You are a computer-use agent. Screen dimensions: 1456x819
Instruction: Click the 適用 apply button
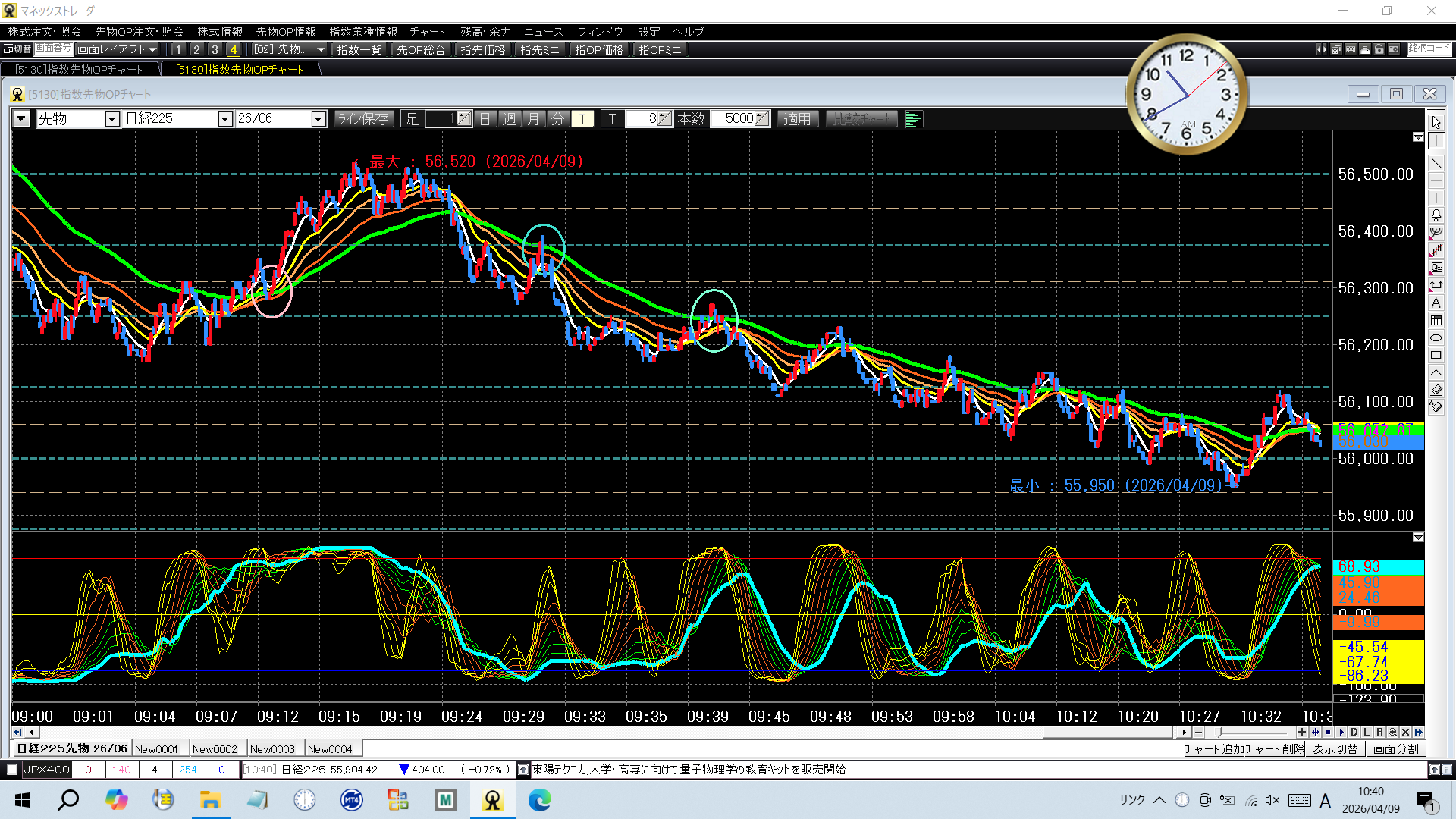[x=797, y=119]
